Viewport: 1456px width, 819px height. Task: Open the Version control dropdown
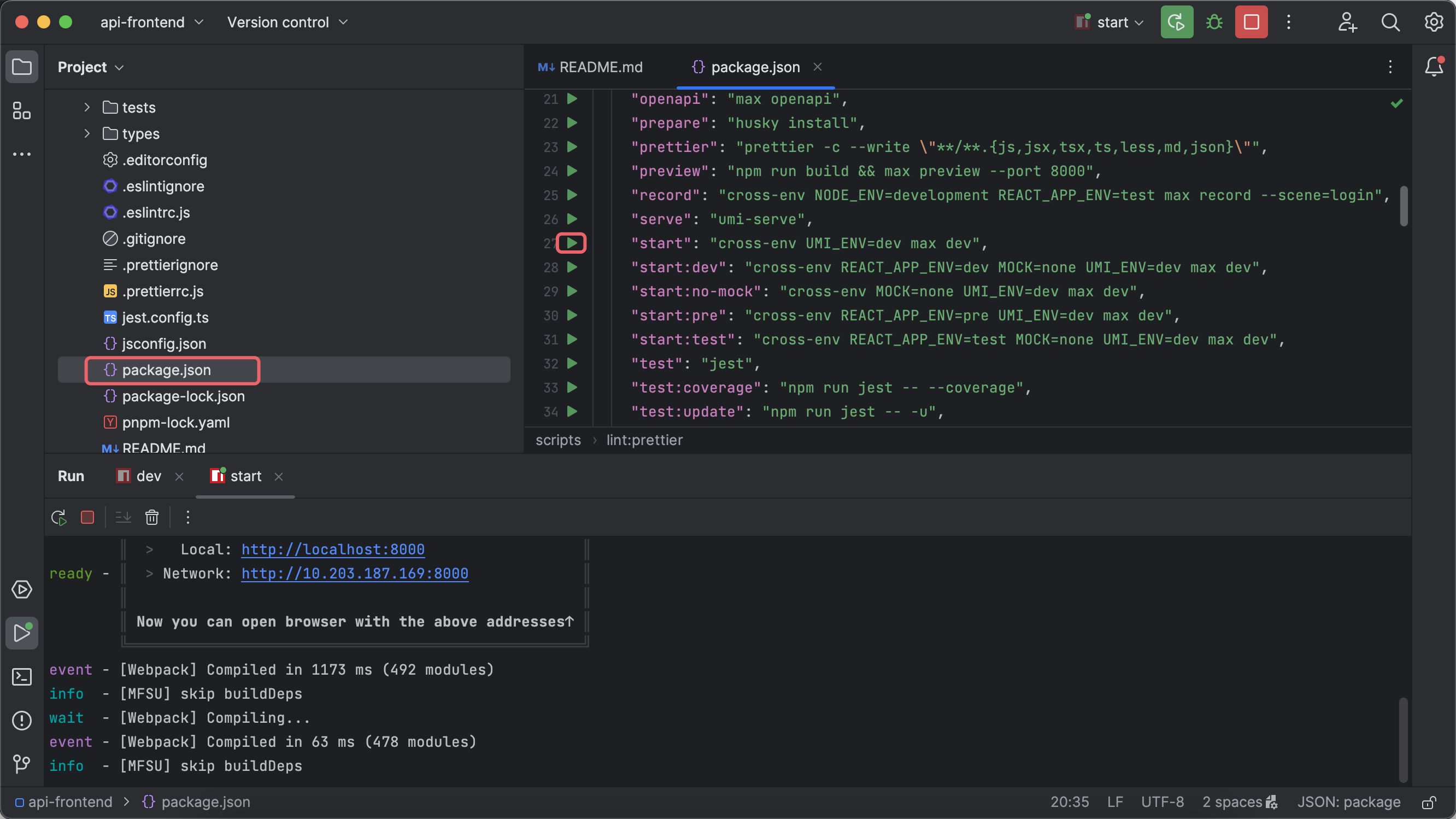287,22
